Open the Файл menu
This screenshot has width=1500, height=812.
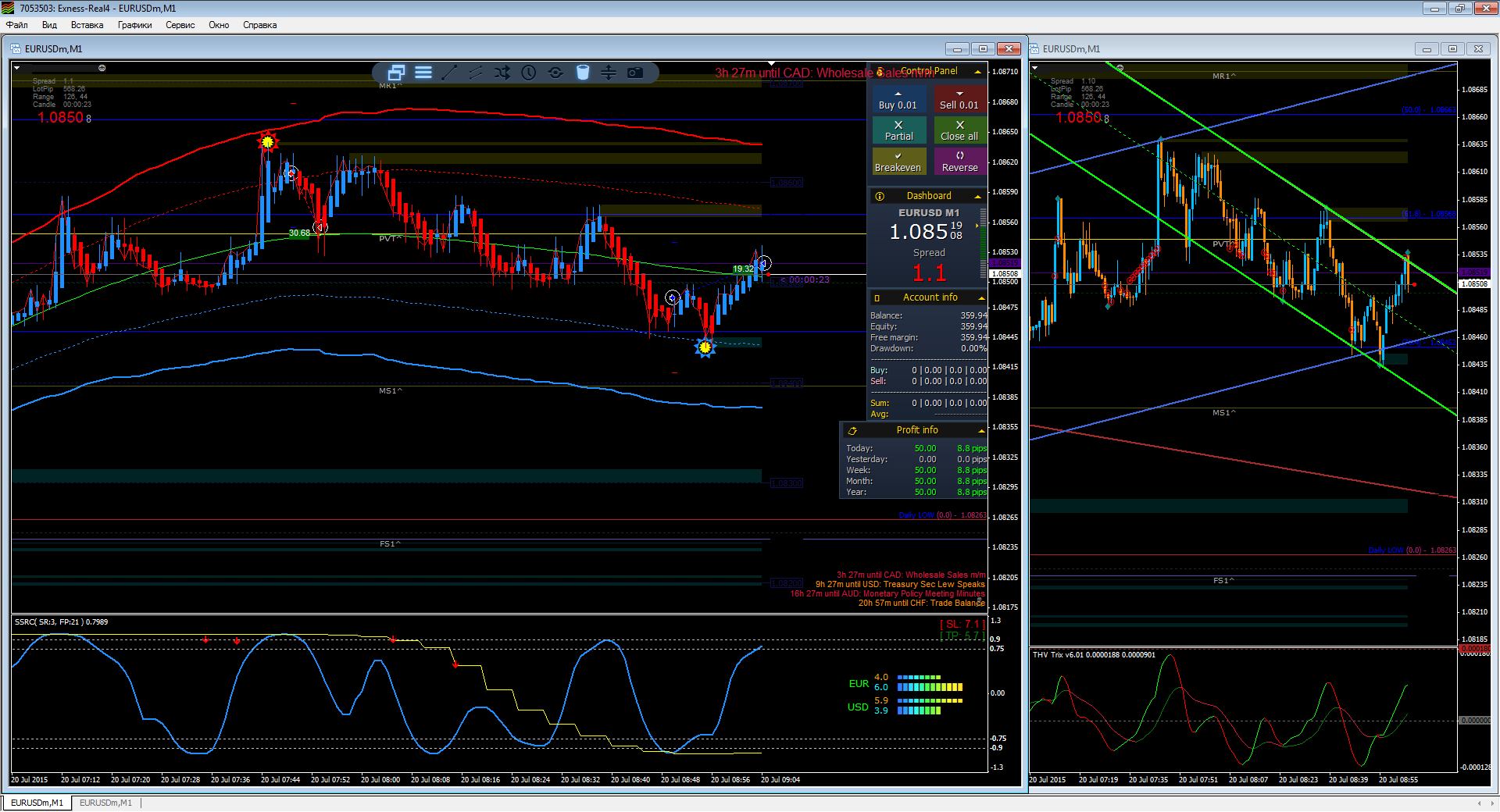(16, 25)
